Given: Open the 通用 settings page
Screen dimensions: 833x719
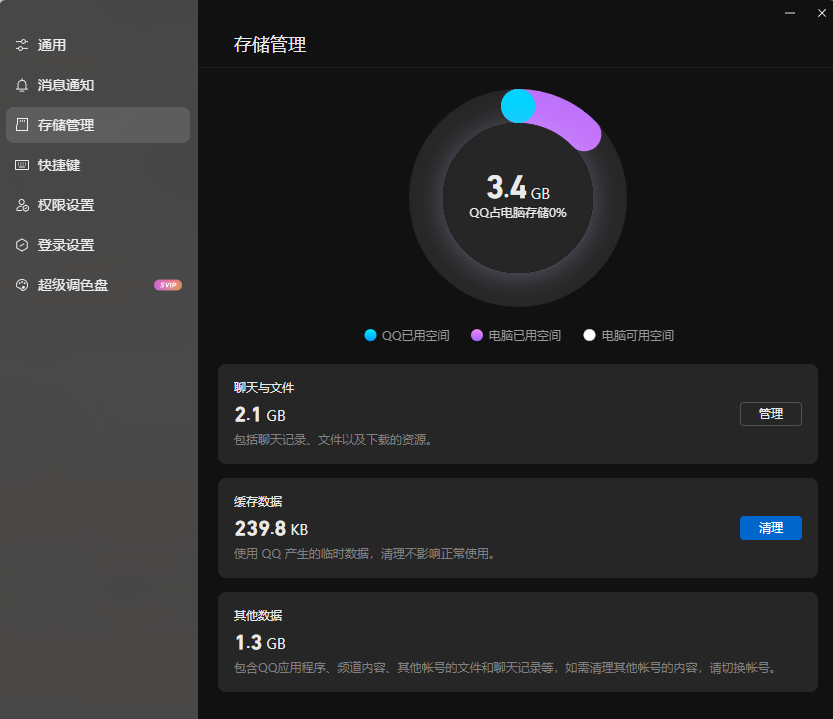Looking at the screenshot, I should coord(98,45).
